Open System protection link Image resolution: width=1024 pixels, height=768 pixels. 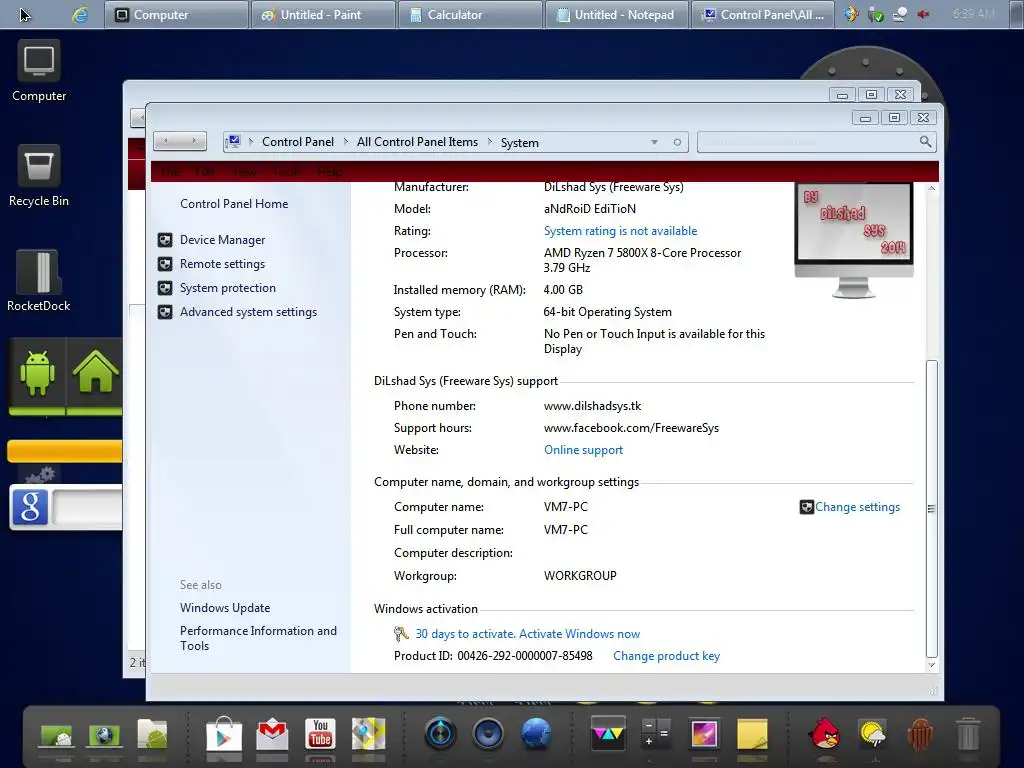click(x=227, y=288)
